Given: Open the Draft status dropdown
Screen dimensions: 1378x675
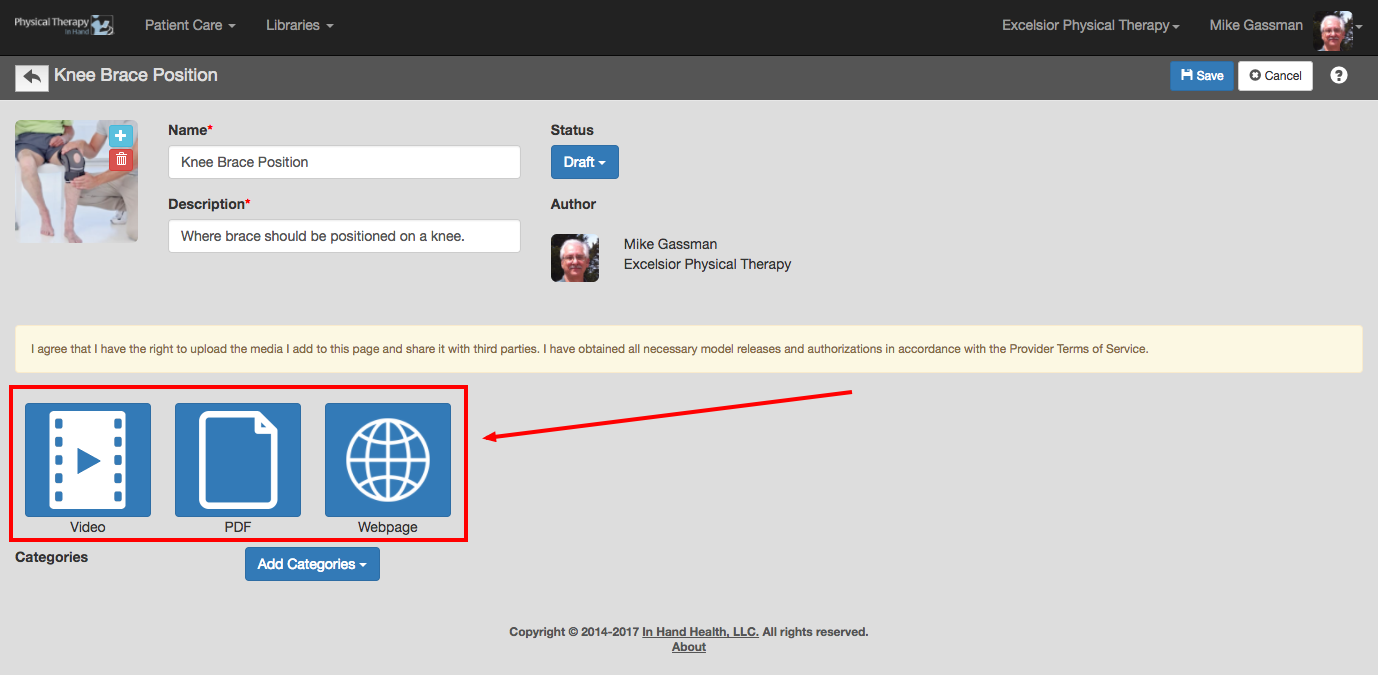Looking at the screenshot, I should (585, 162).
